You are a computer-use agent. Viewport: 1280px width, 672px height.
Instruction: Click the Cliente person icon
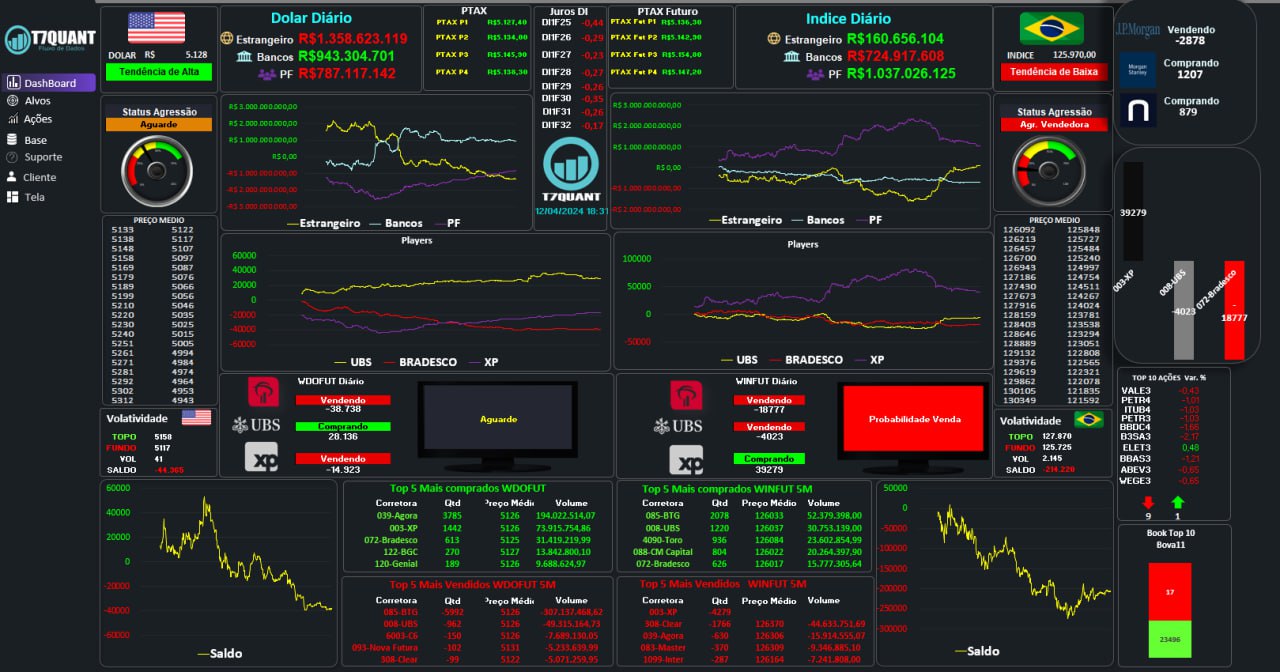pos(13,177)
